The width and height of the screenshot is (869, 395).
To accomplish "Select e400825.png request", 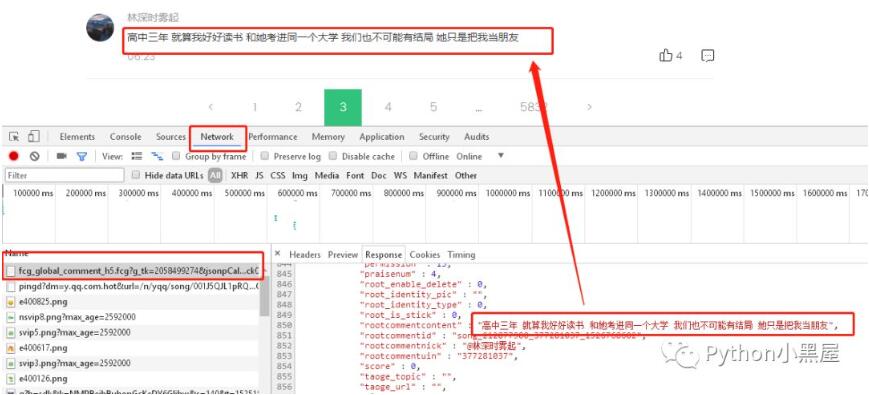I will point(132,302).
